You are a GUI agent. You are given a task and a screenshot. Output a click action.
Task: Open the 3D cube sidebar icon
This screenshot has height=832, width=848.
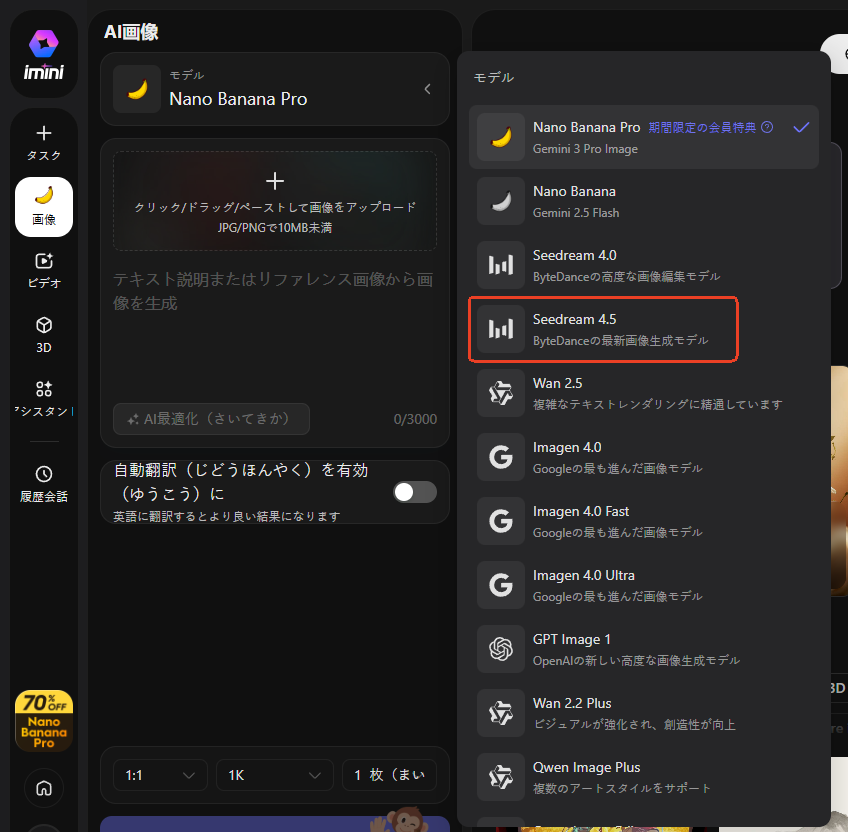[x=44, y=326]
